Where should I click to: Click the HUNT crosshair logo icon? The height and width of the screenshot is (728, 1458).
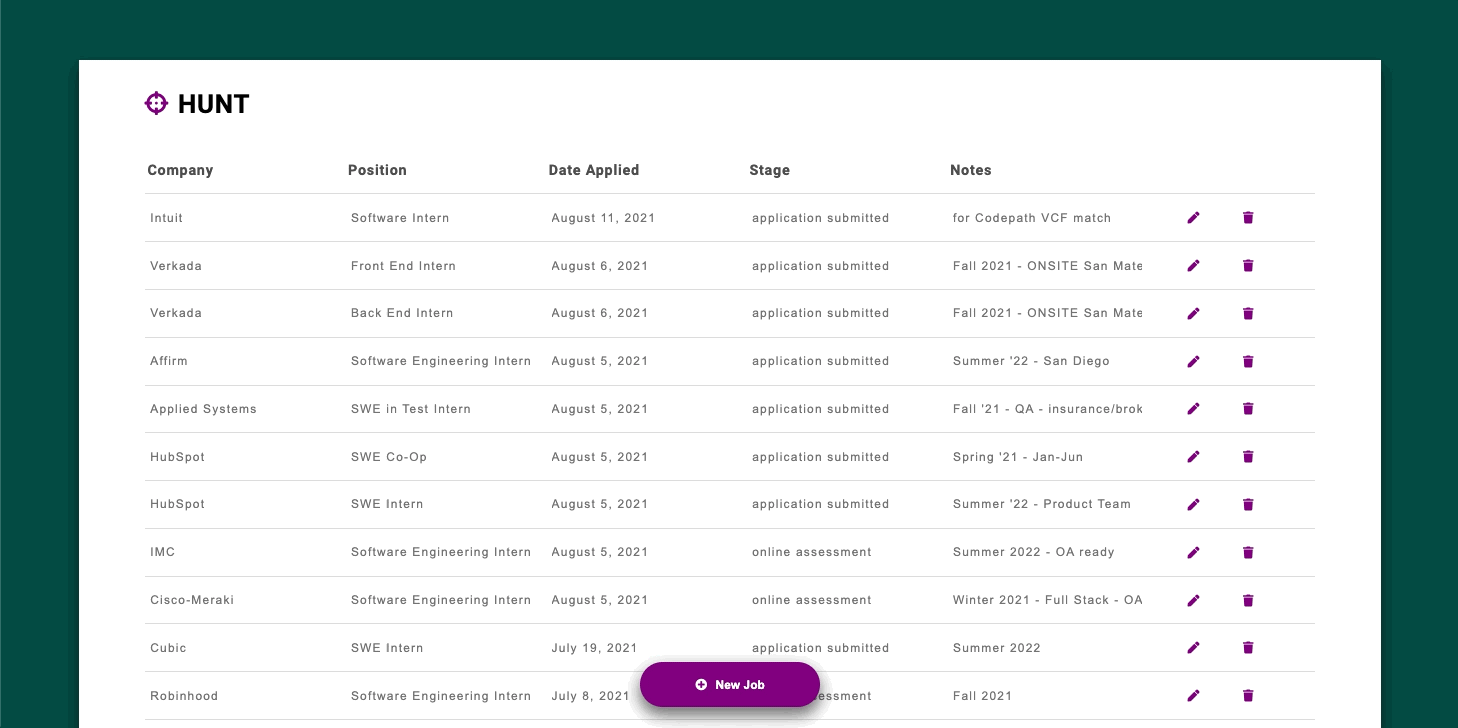[156, 103]
